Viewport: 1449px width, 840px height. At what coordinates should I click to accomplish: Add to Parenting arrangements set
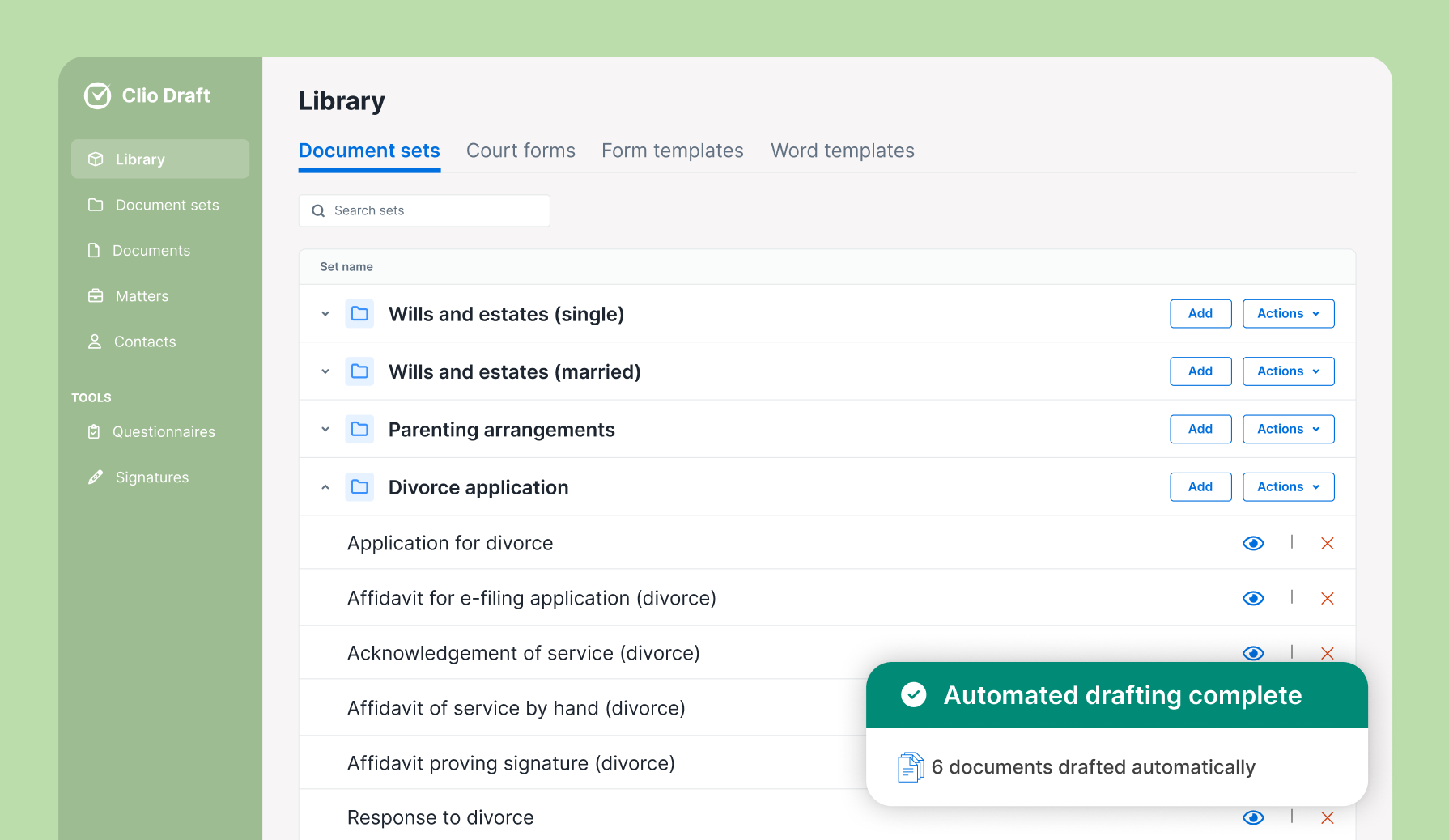pyautogui.click(x=1200, y=429)
